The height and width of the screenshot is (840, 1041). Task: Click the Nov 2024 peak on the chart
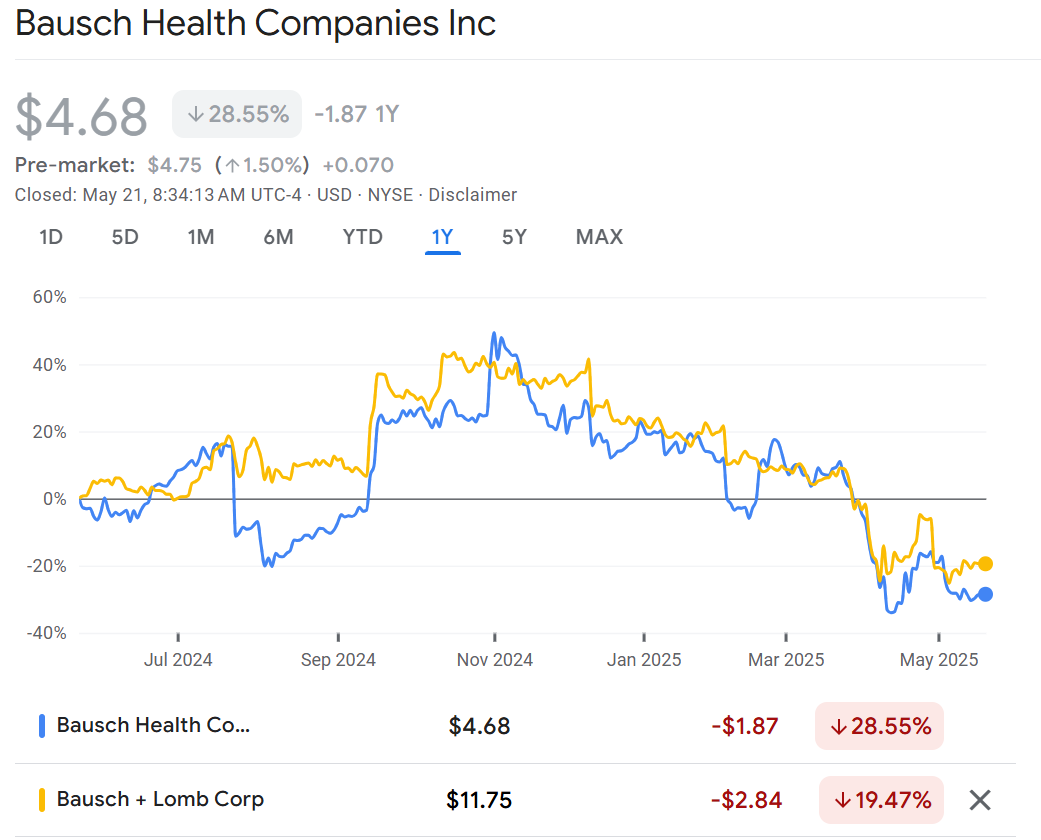494,334
